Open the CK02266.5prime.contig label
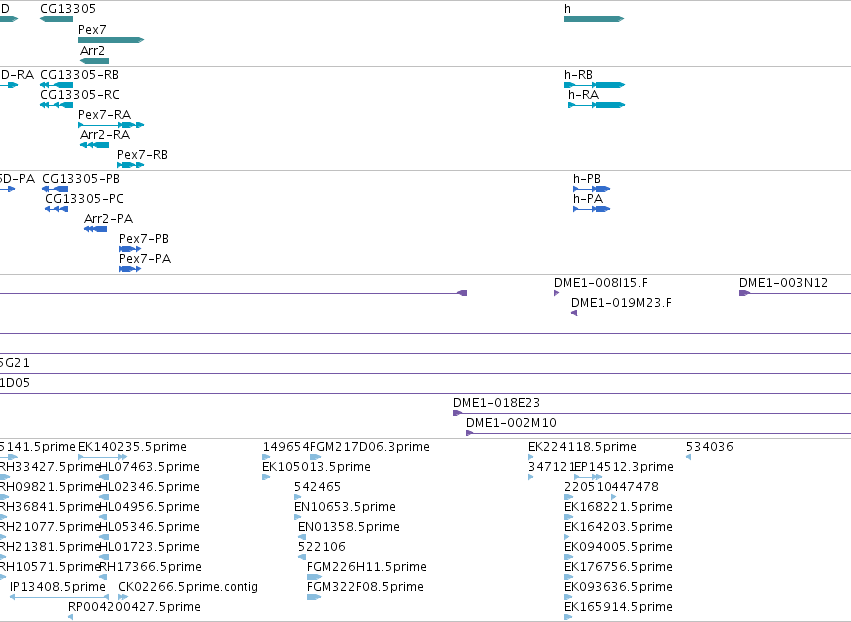The width and height of the screenshot is (851, 622). 188,588
